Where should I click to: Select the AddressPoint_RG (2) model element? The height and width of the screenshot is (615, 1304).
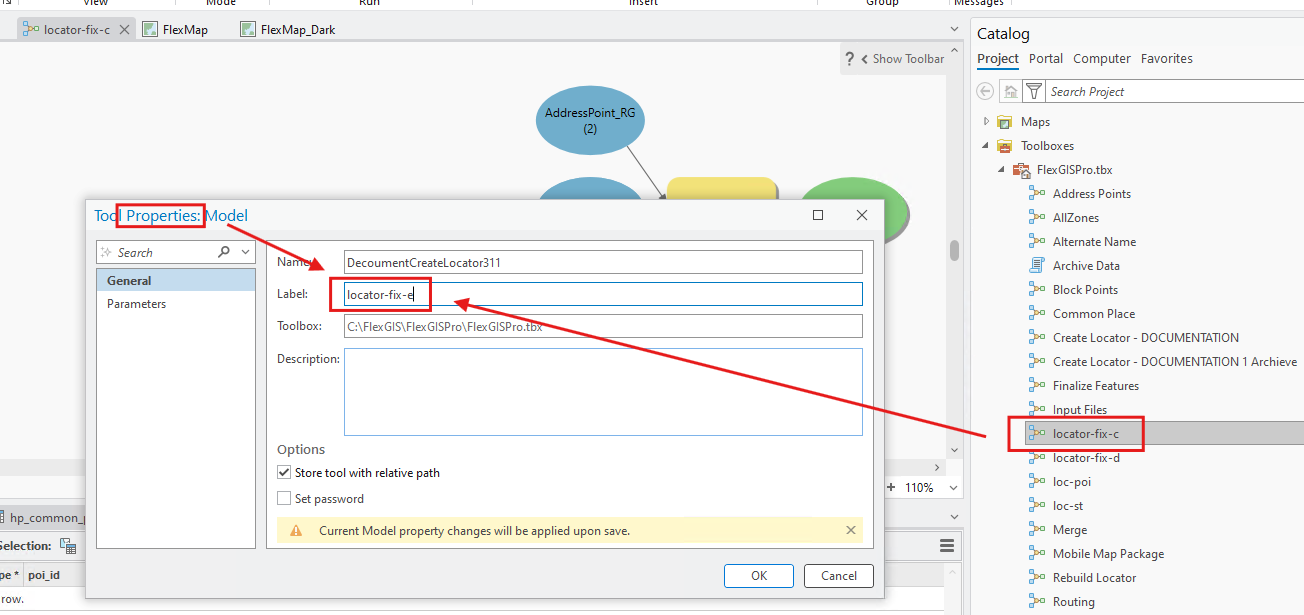click(x=590, y=120)
